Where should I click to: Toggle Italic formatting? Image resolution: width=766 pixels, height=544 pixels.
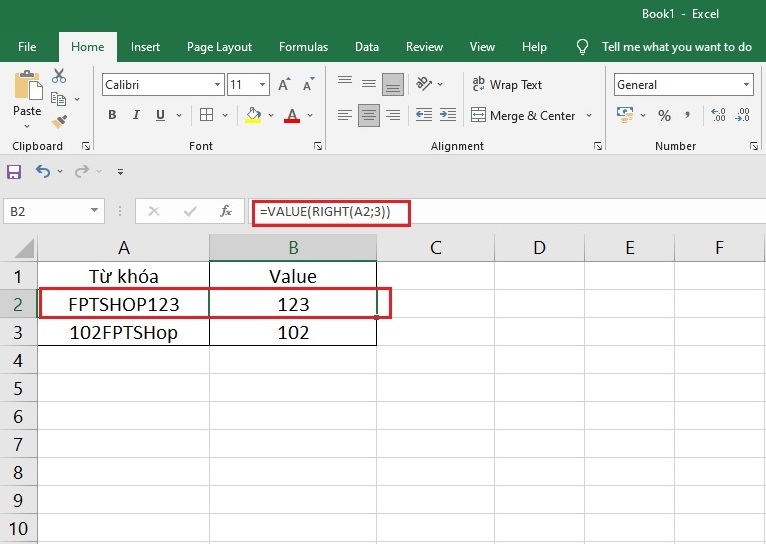point(136,115)
